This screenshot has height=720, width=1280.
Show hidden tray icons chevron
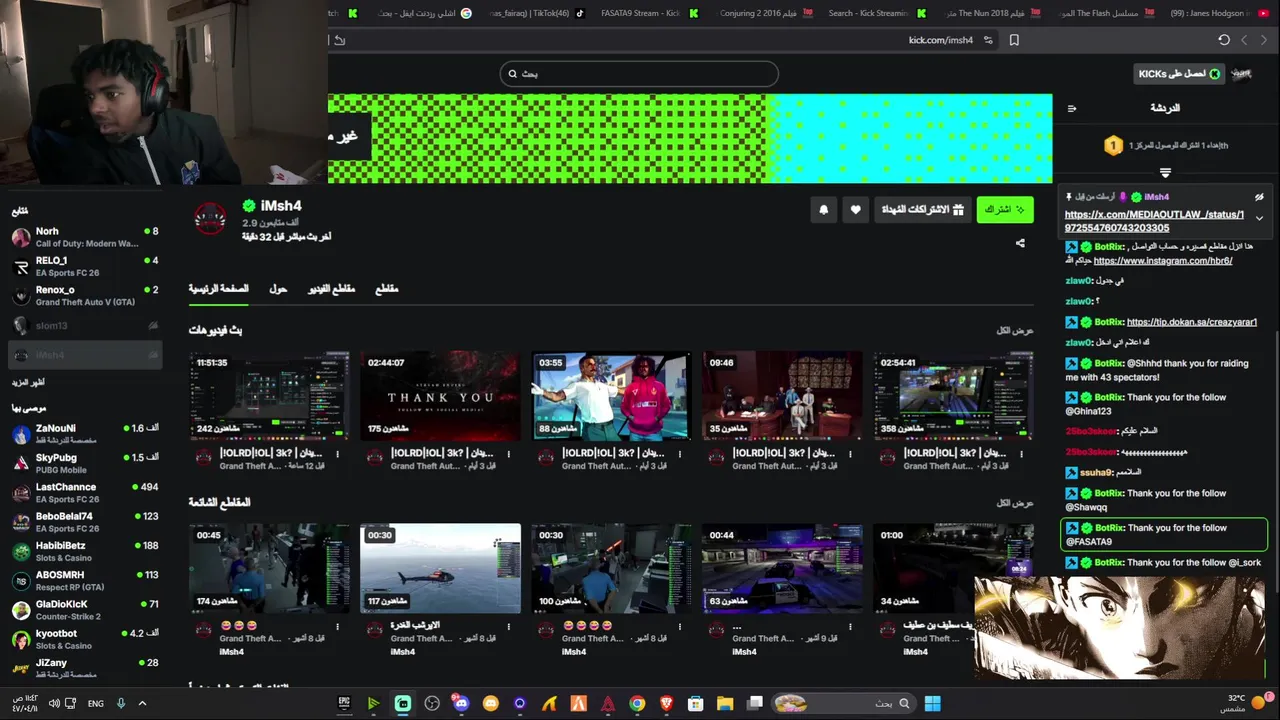[142, 703]
